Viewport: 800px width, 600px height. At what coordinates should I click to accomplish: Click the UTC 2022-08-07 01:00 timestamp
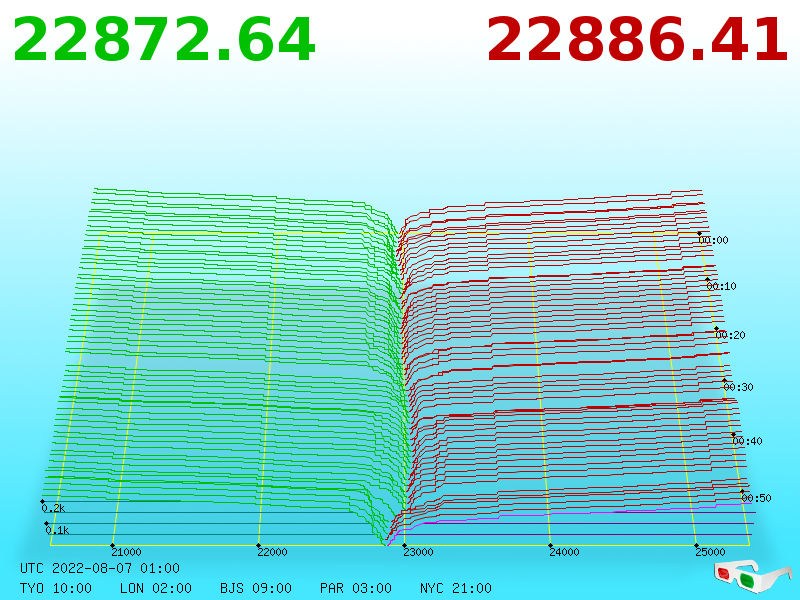point(100,568)
